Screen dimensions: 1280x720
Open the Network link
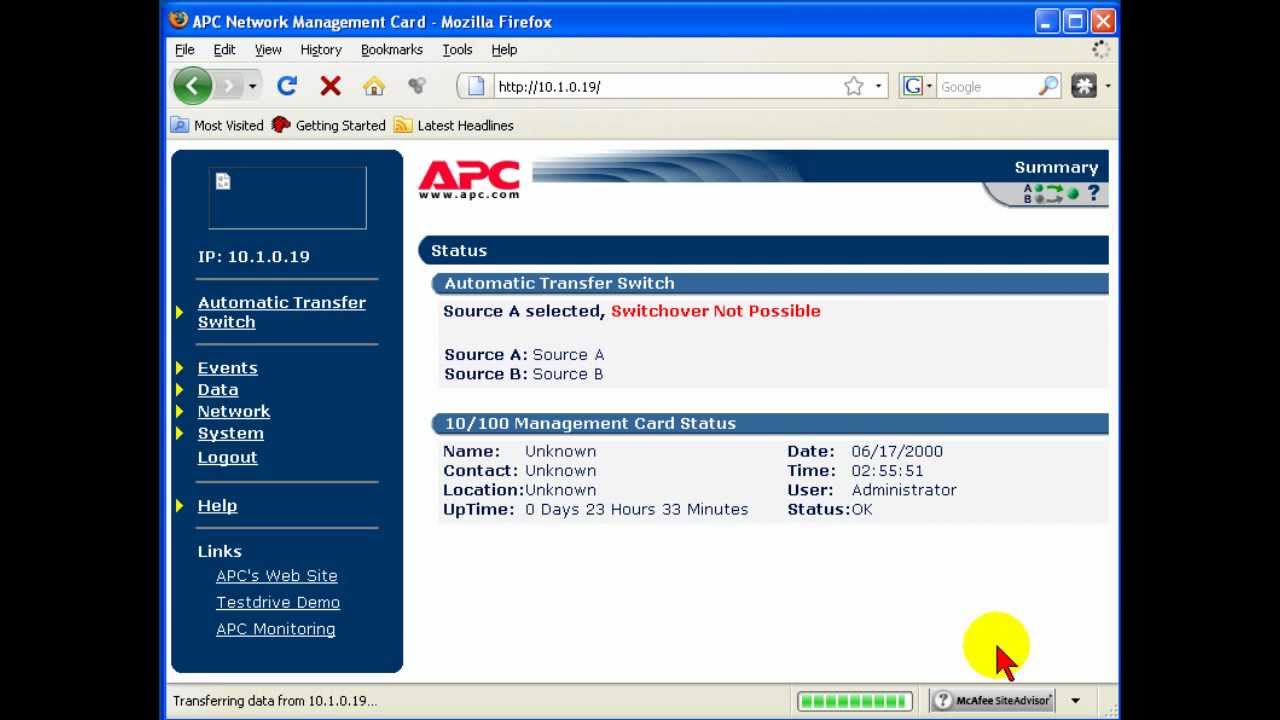pos(233,411)
